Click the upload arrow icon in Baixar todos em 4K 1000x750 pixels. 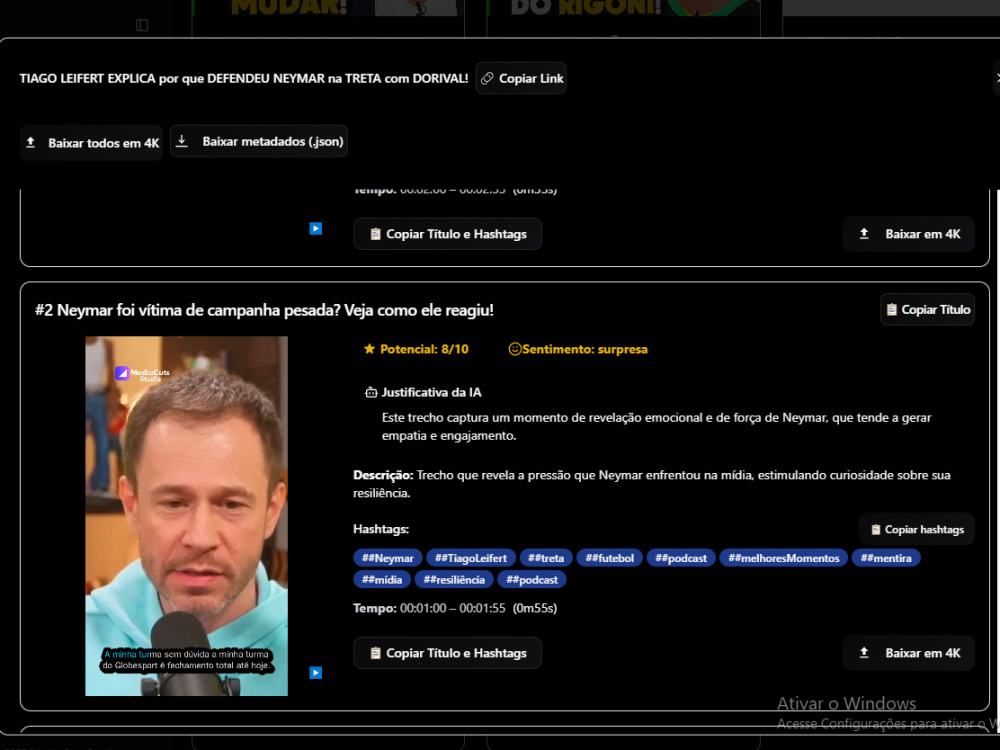coord(31,143)
